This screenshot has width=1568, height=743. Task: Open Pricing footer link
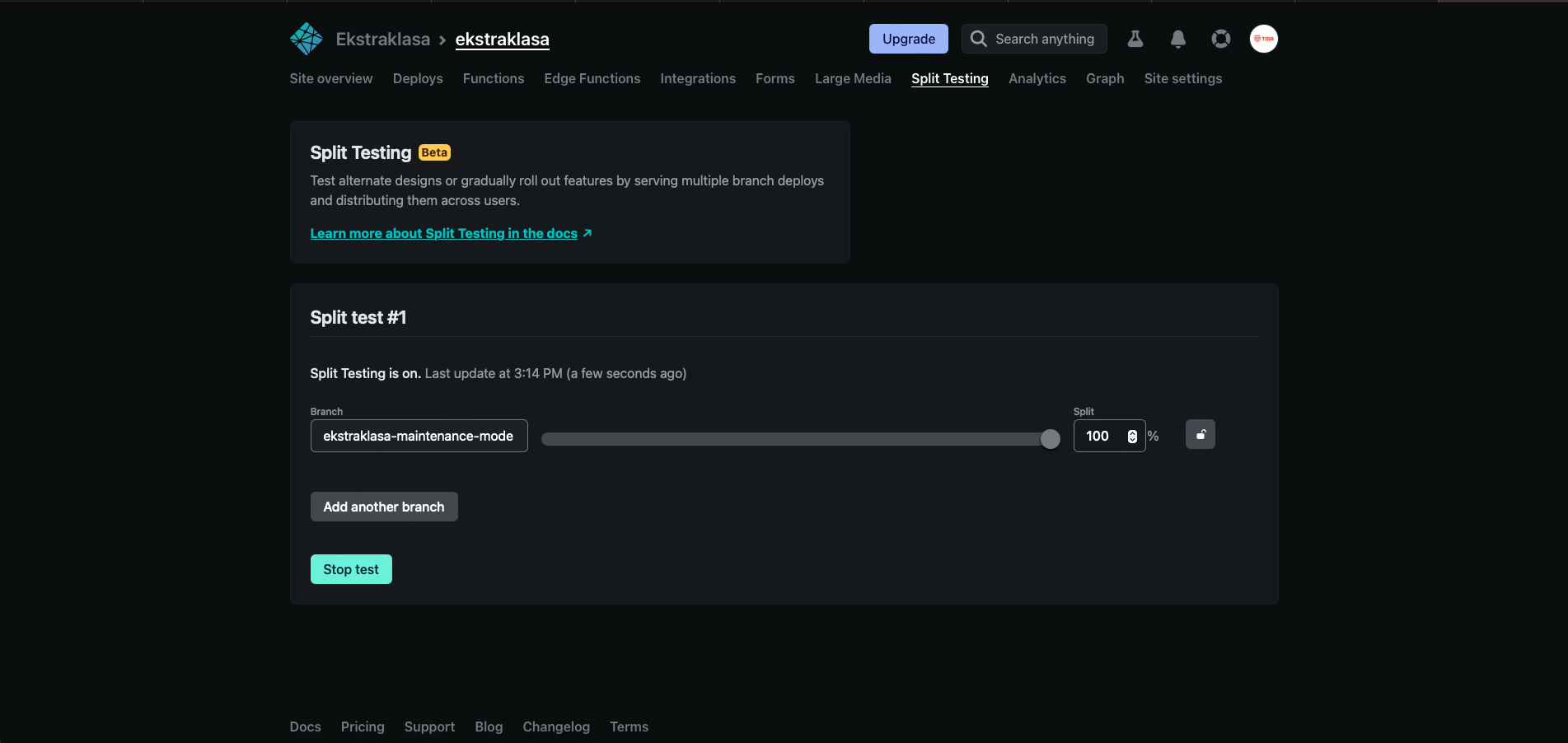pyautogui.click(x=363, y=727)
